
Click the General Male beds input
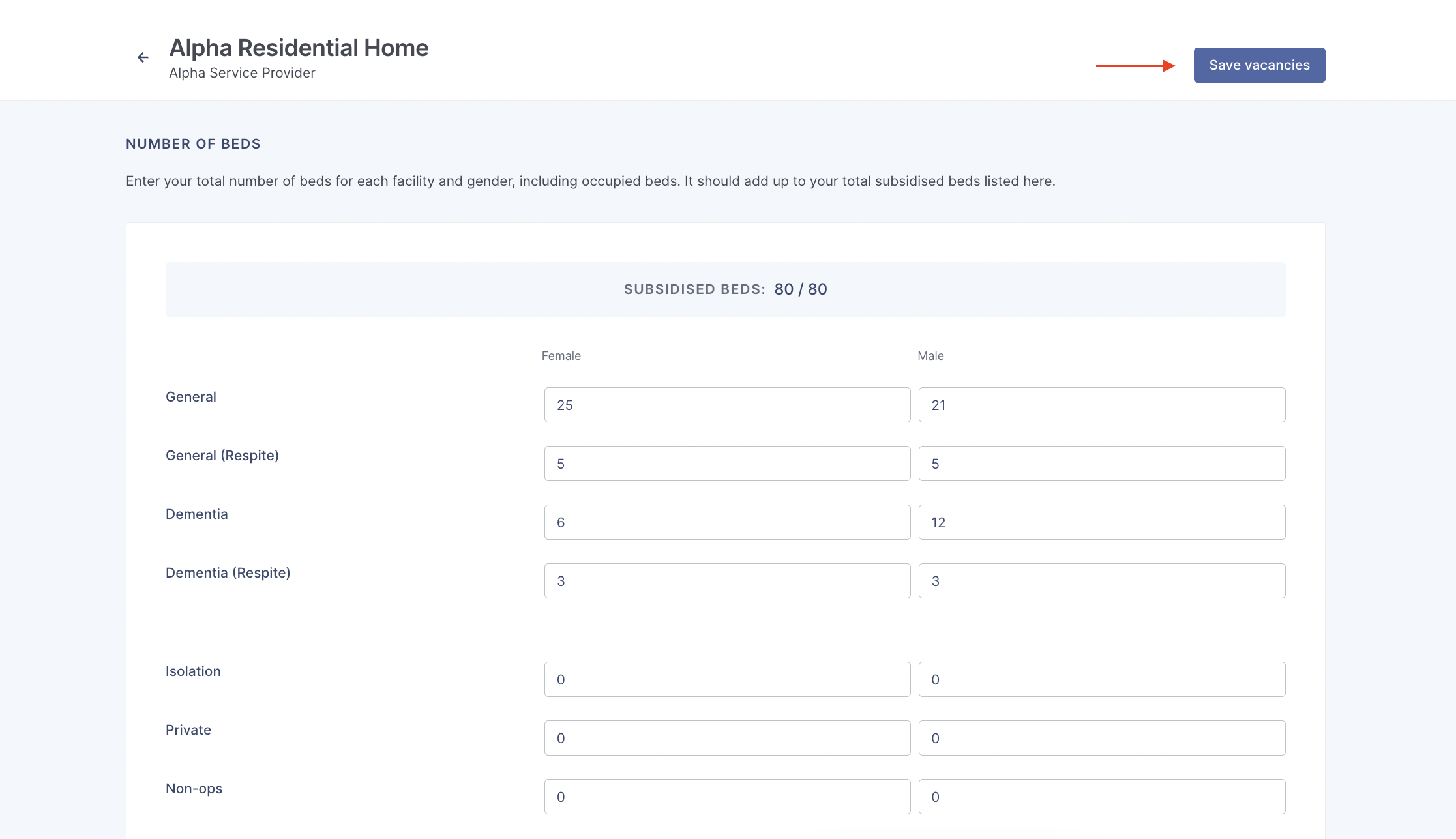pos(1101,405)
